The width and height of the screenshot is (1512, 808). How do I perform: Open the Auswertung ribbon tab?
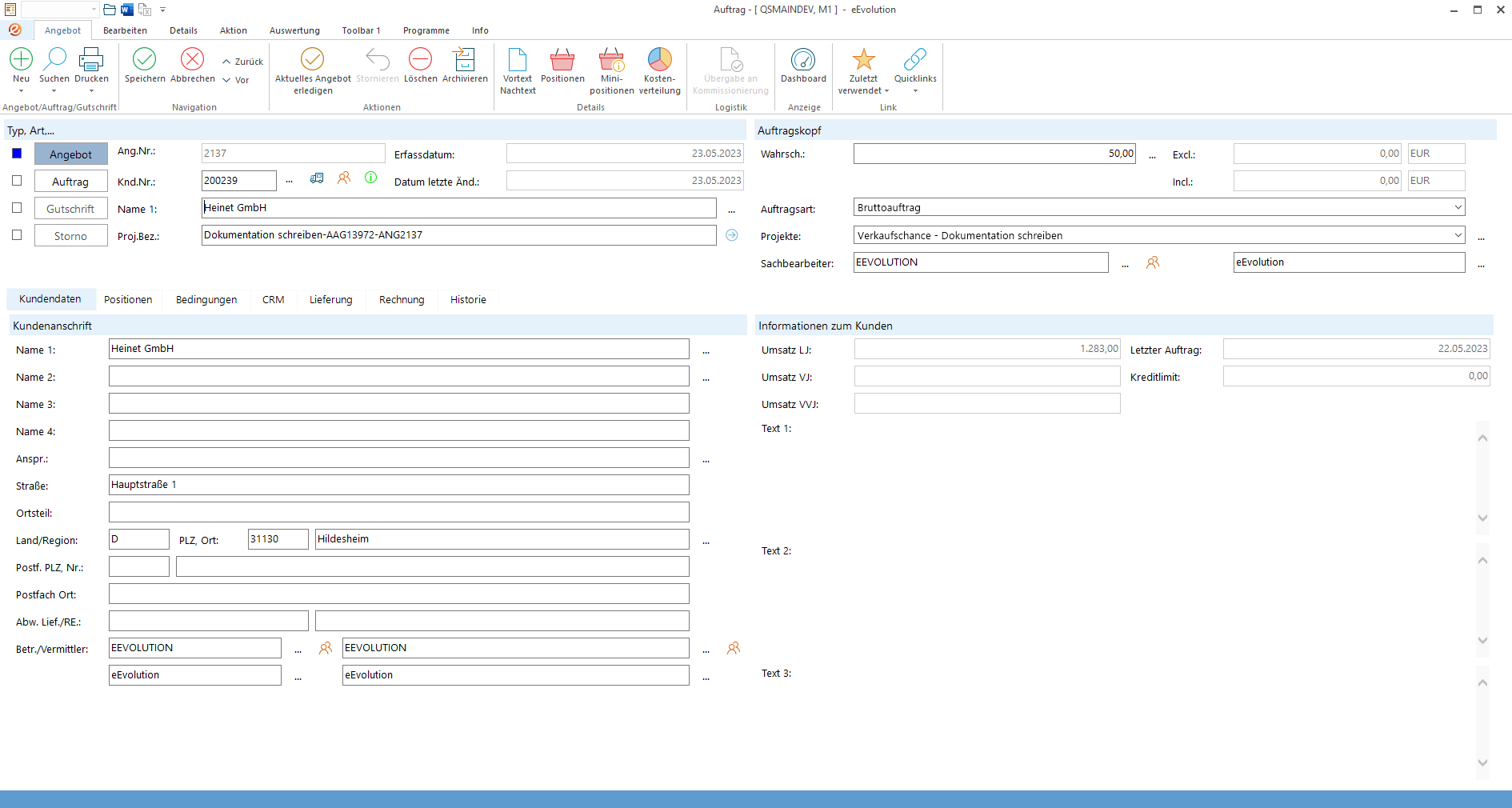pyautogui.click(x=294, y=30)
